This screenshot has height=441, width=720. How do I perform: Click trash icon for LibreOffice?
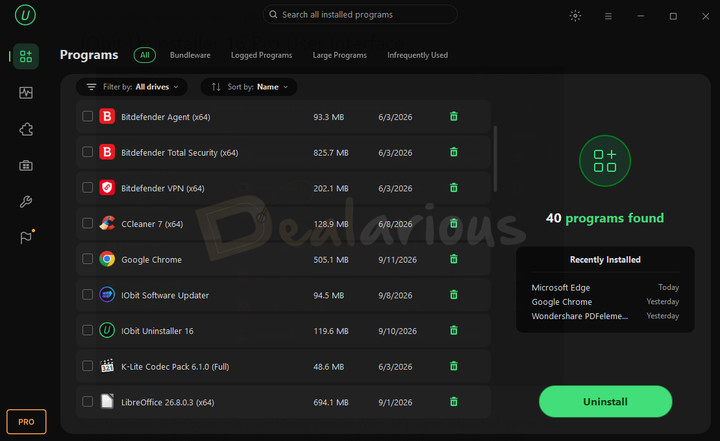pyautogui.click(x=454, y=401)
